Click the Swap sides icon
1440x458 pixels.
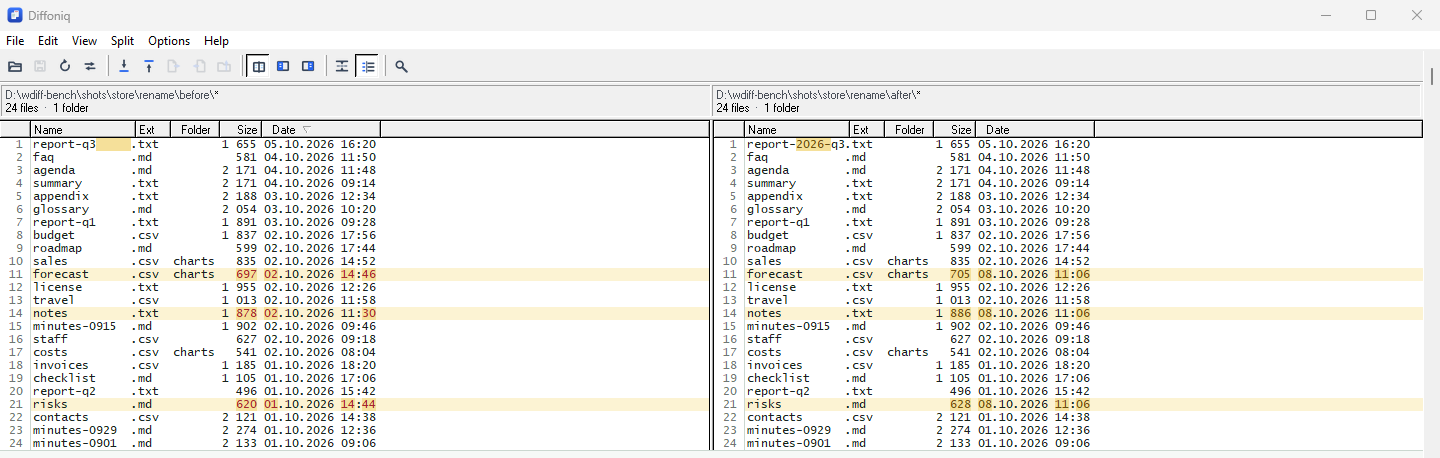[90, 66]
